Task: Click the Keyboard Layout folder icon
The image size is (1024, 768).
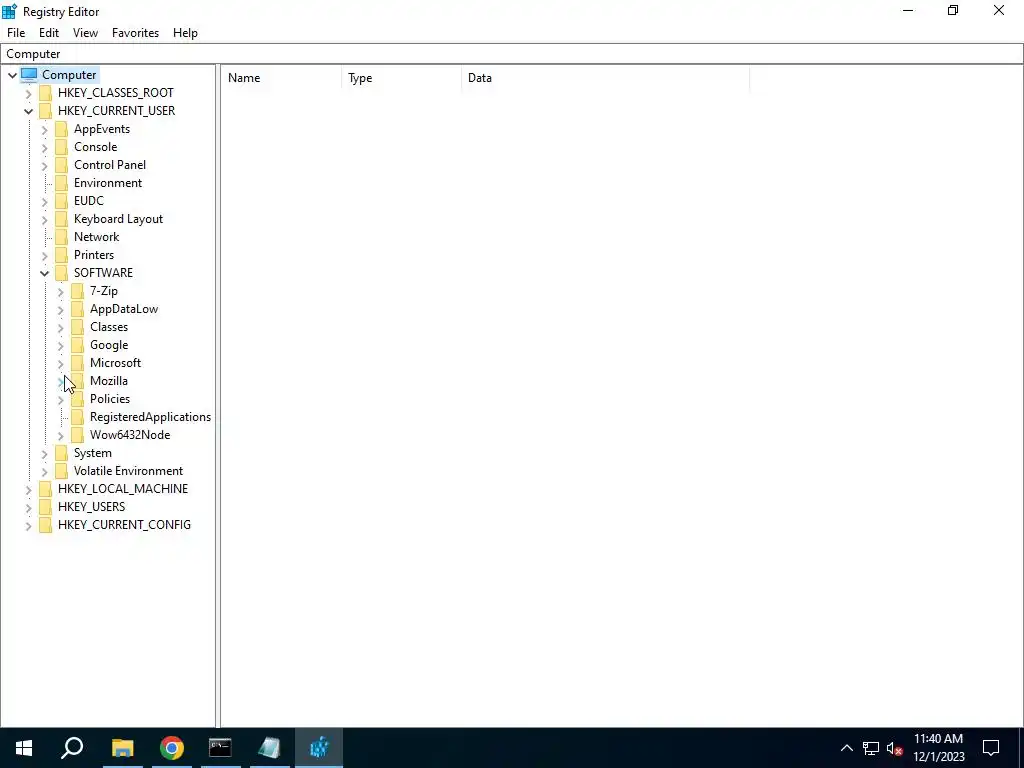Action: tap(61, 219)
